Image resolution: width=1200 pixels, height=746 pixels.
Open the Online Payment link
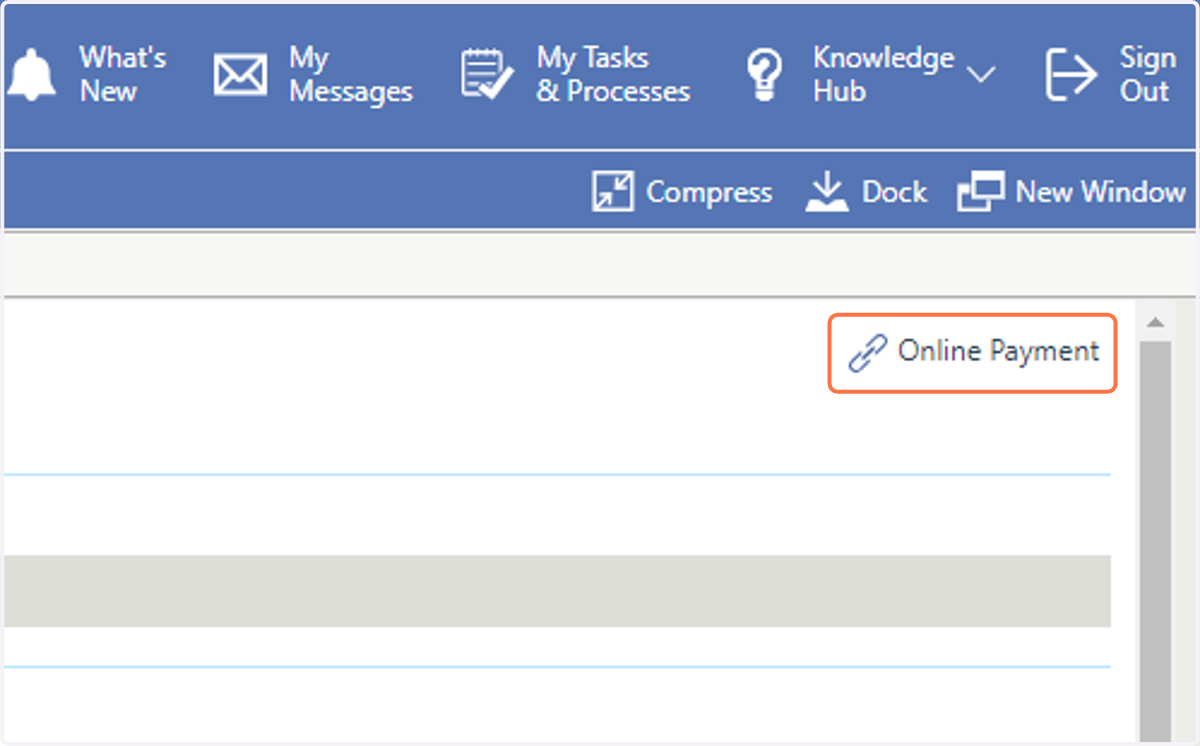(x=998, y=351)
